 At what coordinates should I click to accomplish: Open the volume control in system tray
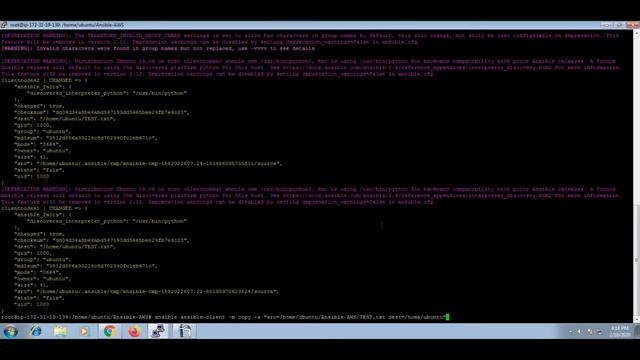(x=580, y=332)
